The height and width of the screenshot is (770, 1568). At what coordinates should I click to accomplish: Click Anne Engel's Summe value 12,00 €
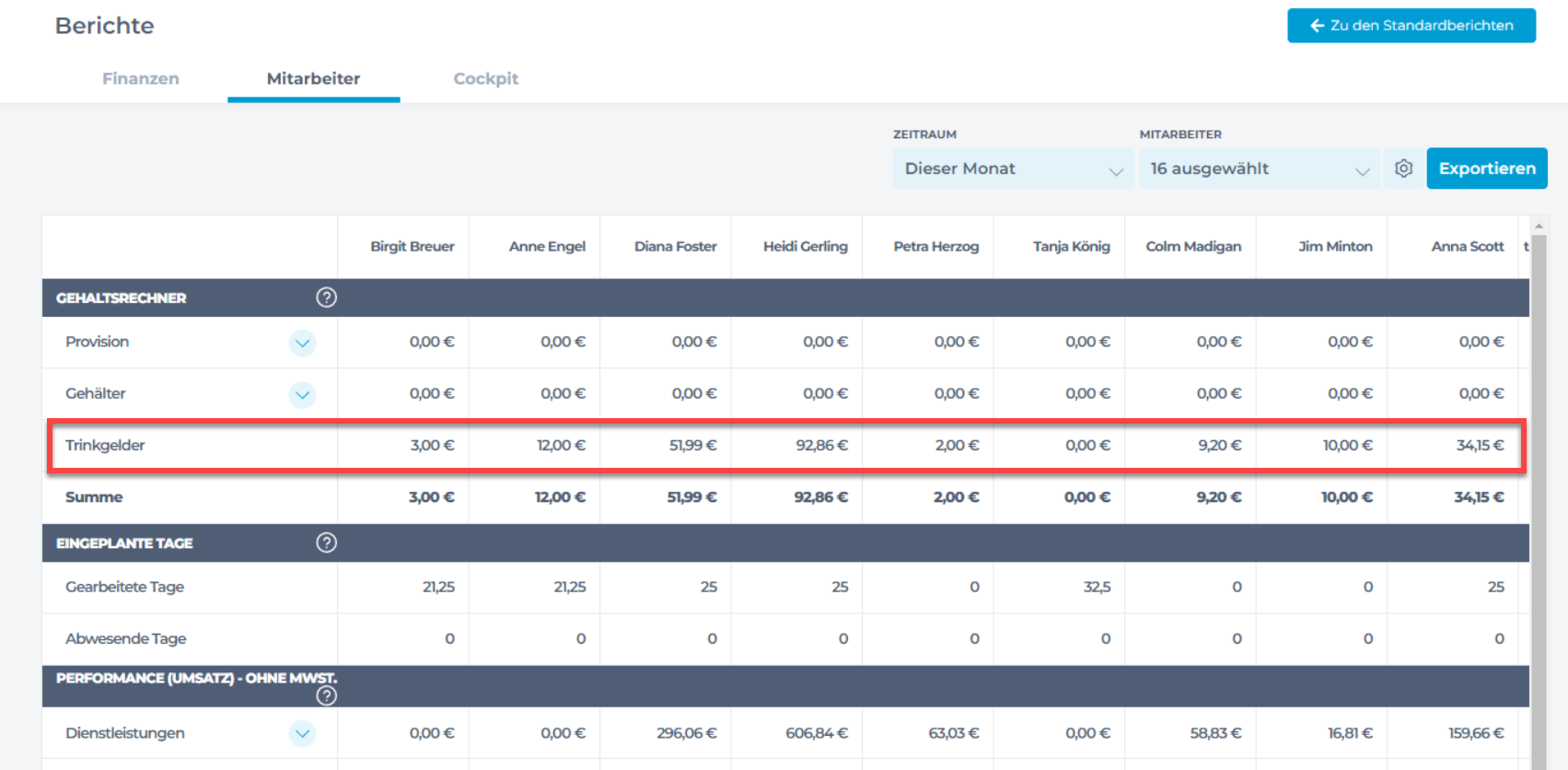tap(560, 496)
